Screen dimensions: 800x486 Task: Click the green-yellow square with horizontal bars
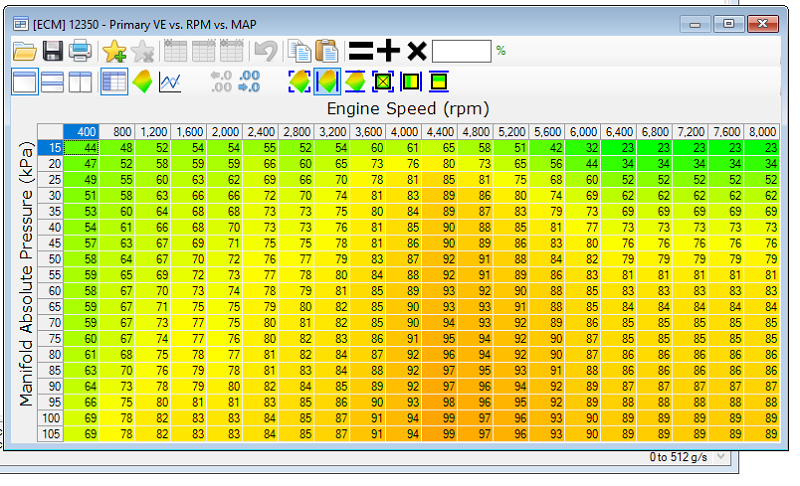(438, 82)
